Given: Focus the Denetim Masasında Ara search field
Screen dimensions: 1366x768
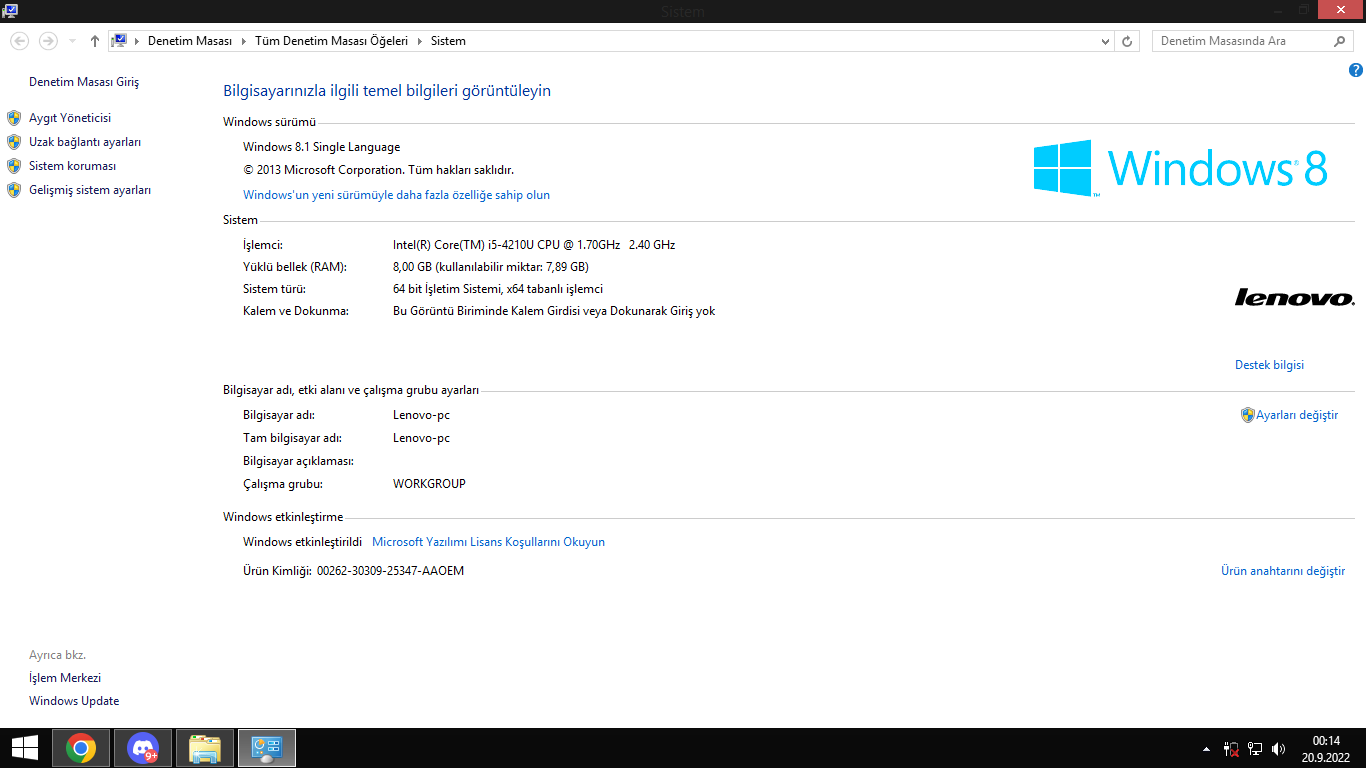Looking at the screenshot, I should pos(1243,41).
